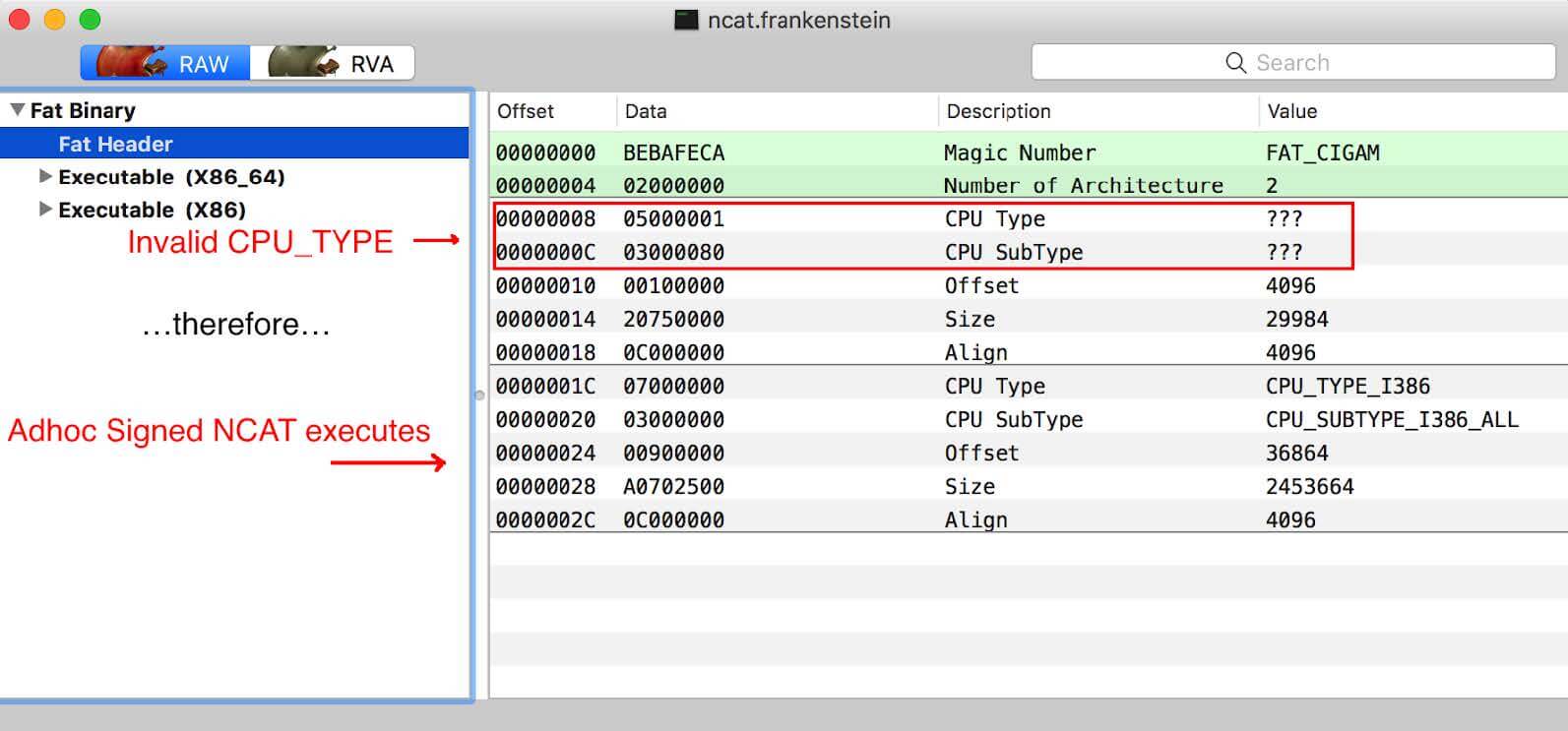Select the CPU_TYPE_I386 value cell
This screenshot has height=731, width=1568.
[x=1348, y=386]
